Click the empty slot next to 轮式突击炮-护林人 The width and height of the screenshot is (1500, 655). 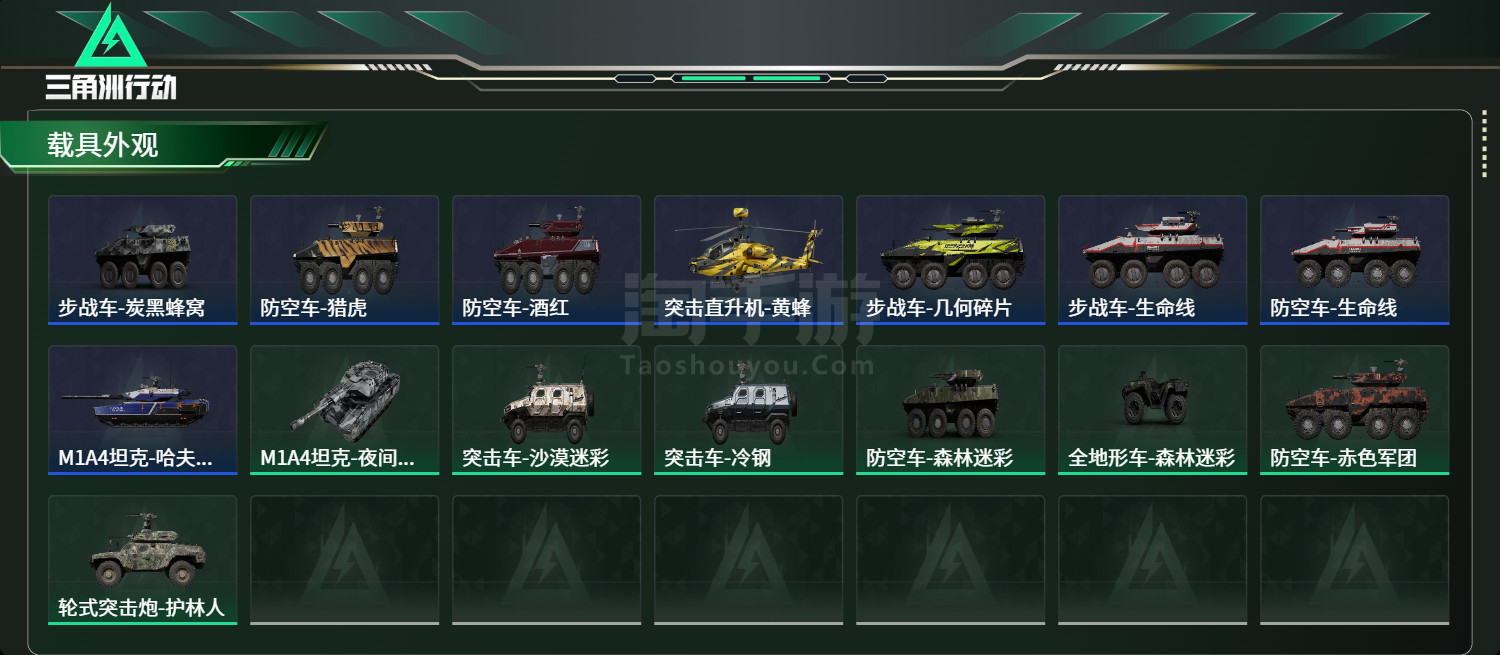click(x=344, y=560)
